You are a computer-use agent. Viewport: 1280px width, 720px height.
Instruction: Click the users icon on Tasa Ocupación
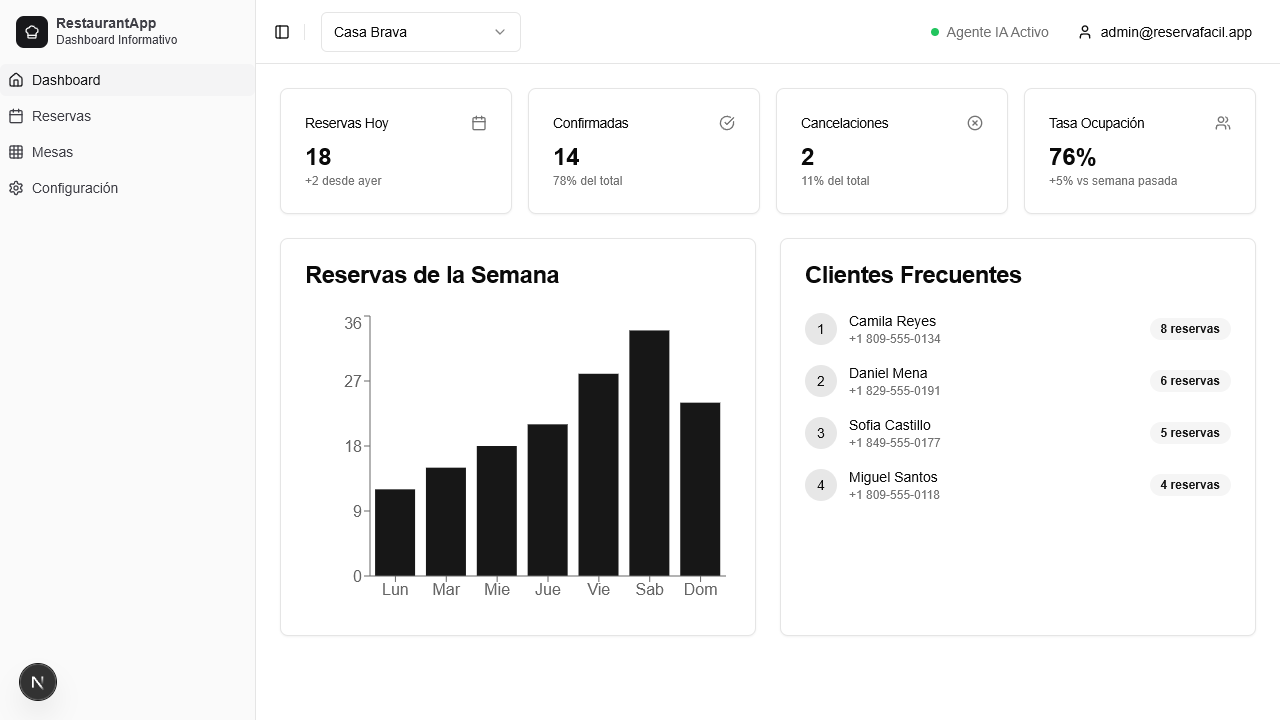tap(1223, 123)
